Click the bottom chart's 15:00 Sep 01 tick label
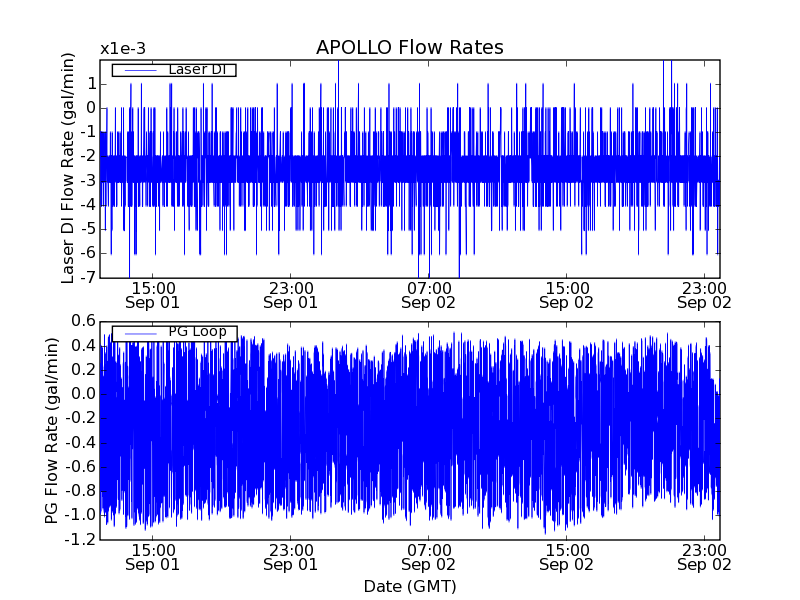800x600 pixels. 153,558
